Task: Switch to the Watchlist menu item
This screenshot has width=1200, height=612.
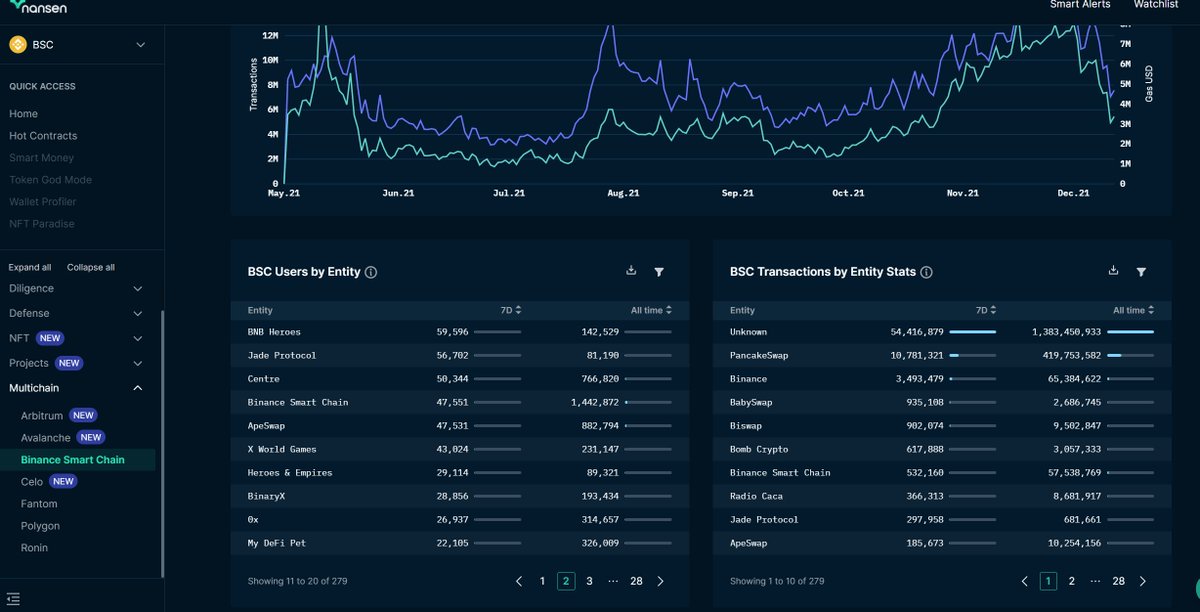Action: click(x=1156, y=5)
